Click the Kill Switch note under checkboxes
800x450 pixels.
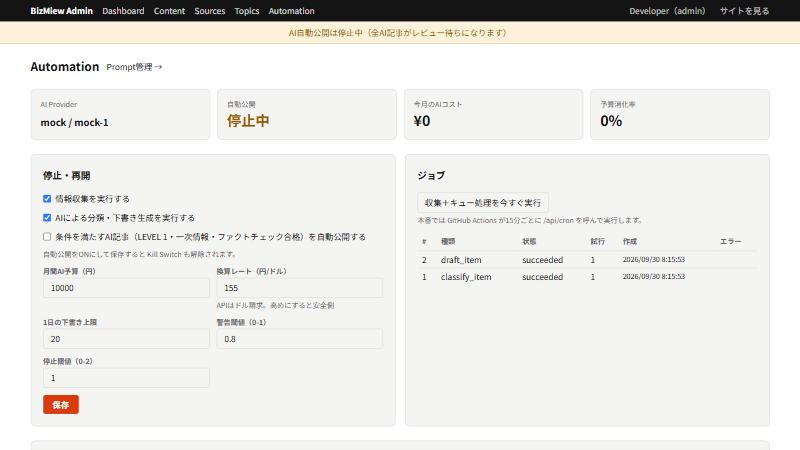(140, 254)
